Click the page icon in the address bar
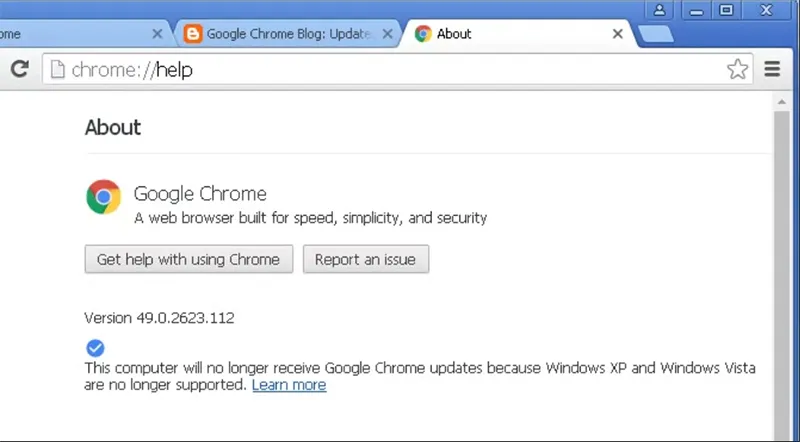The width and height of the screenshot is (800, 442). click(x=58, y=69)
